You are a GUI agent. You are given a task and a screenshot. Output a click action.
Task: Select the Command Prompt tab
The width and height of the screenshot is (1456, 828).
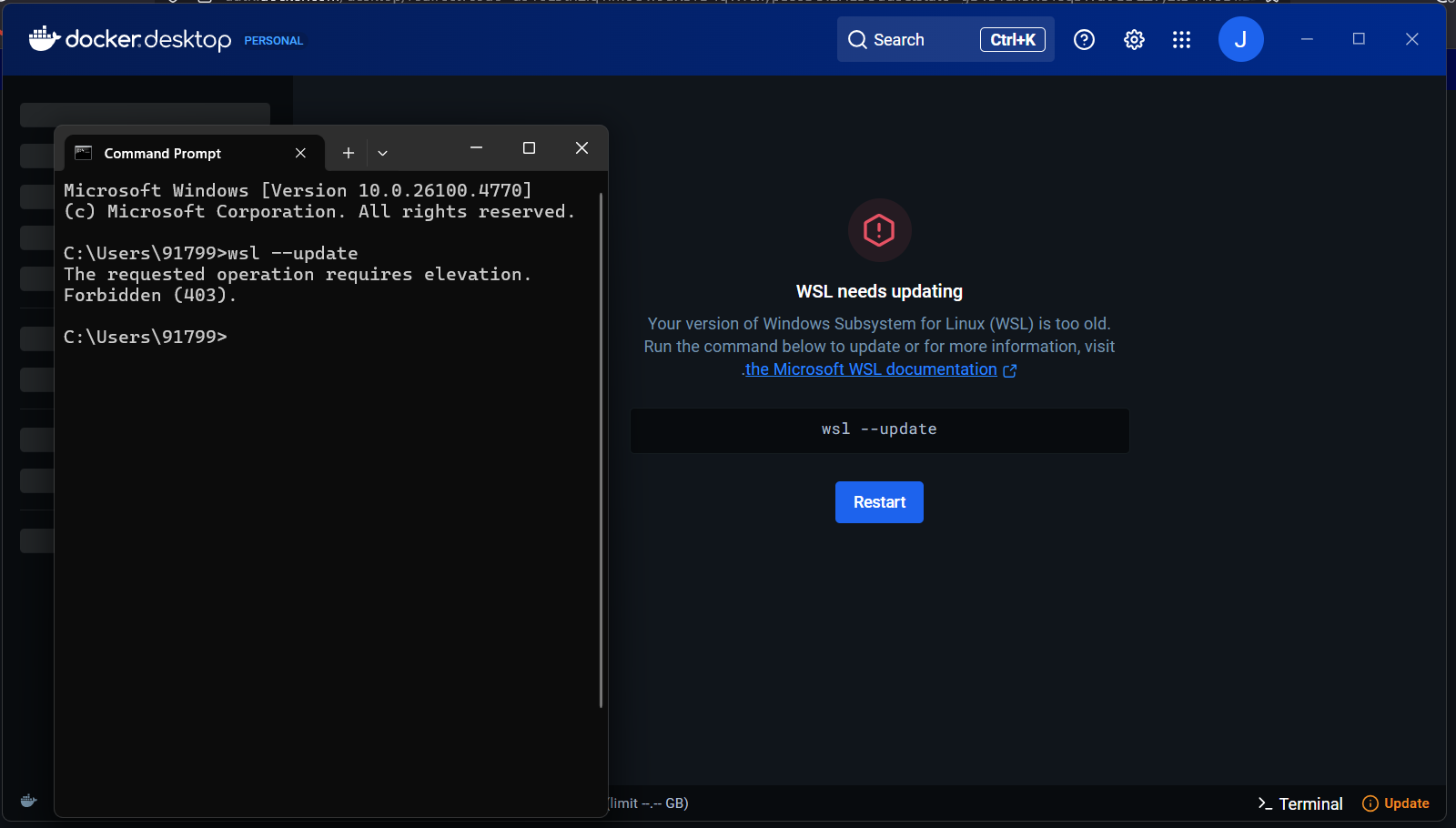(193, 153)
